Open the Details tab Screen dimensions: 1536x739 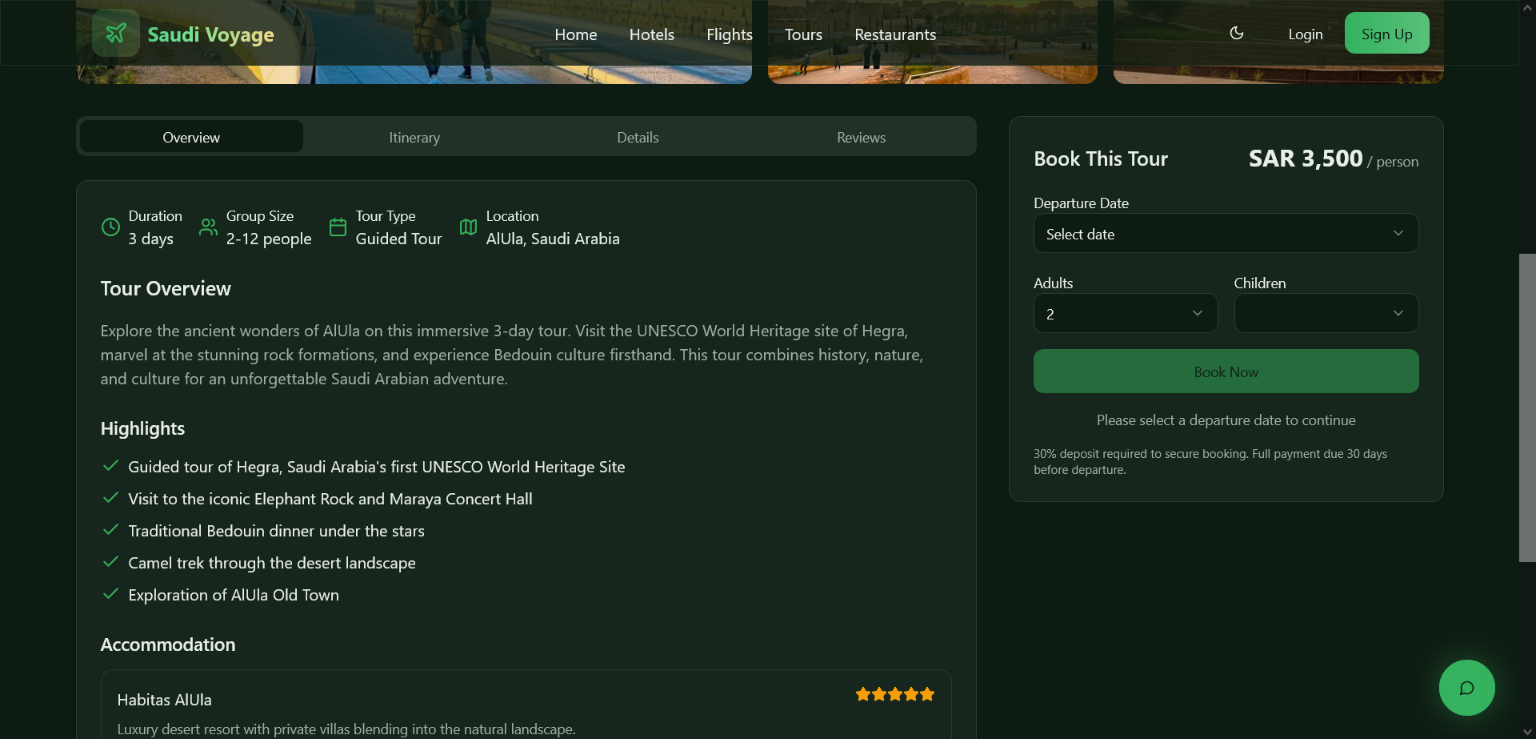pyautogui.click(x=637, y=137)
